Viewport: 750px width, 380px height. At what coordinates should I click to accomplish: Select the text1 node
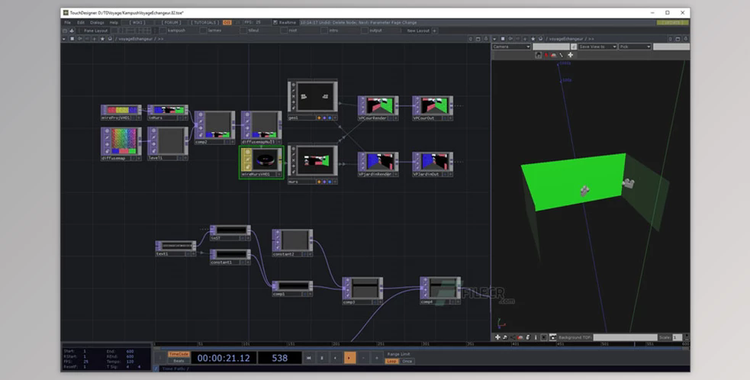[176, 248]
